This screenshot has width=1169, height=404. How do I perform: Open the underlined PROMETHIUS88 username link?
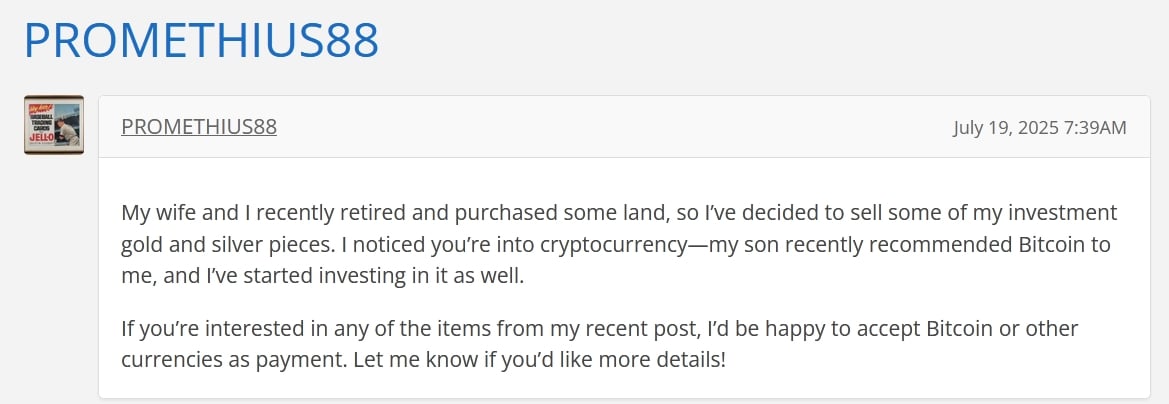coord(199,127)
